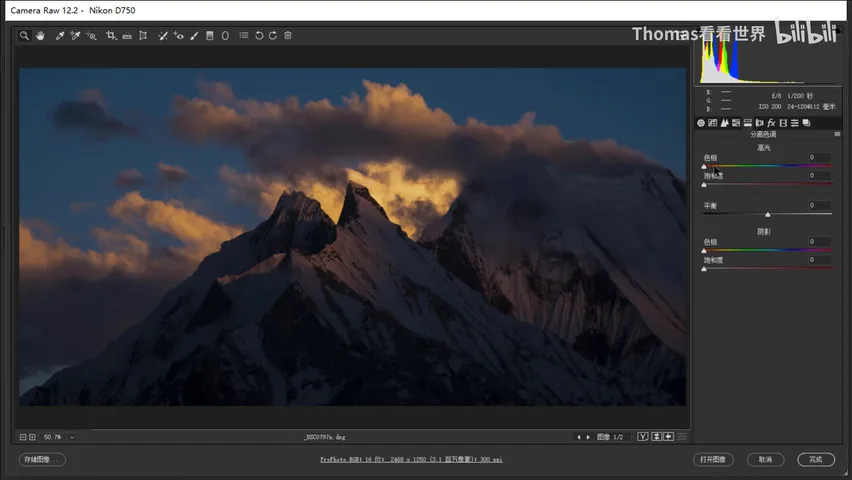Select the White Balance eyedropper tool
This screenshot has height=480, width=852.
coord(60,35)
